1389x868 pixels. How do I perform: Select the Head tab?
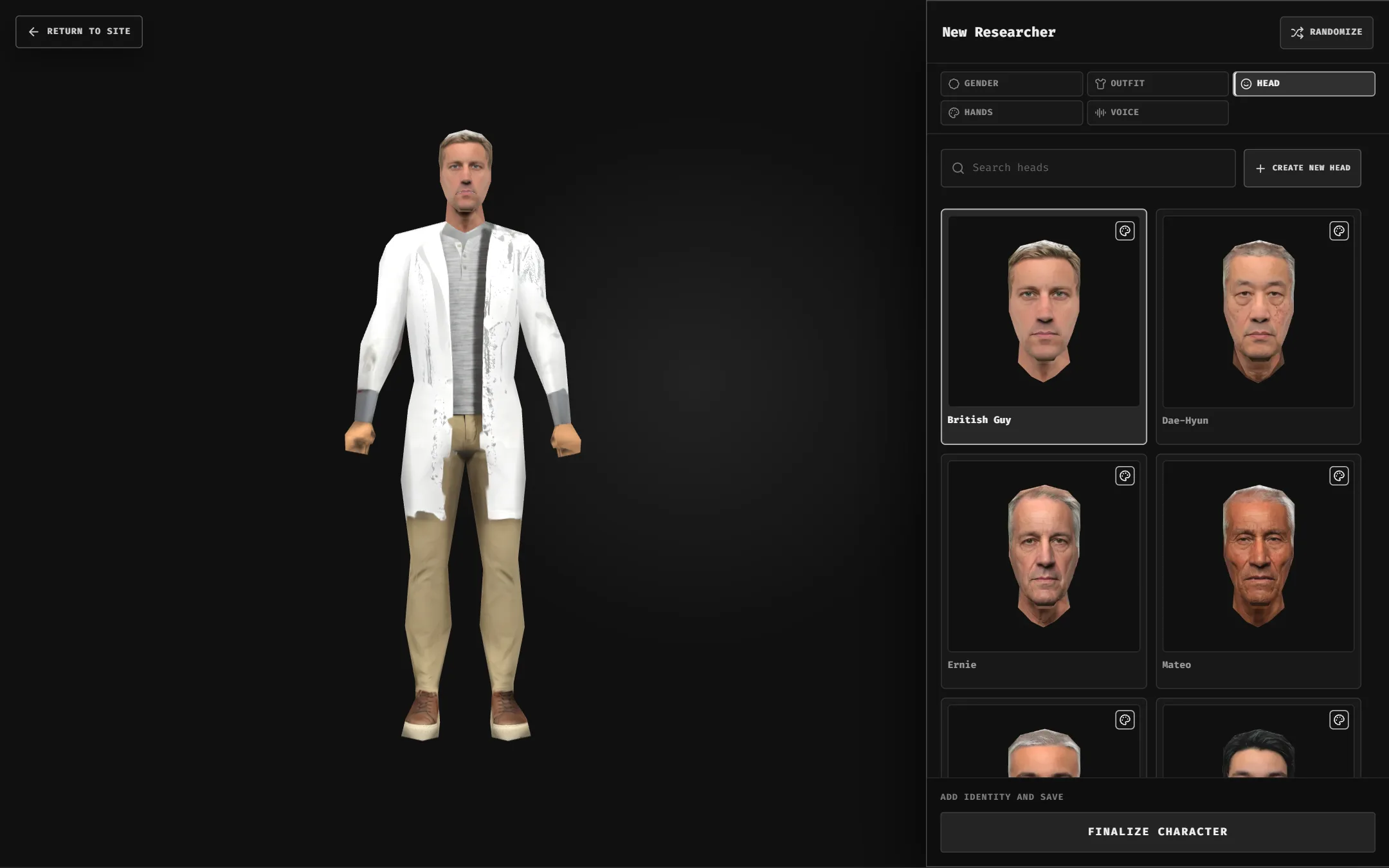pyautogui.click(x=1304, y=84)
